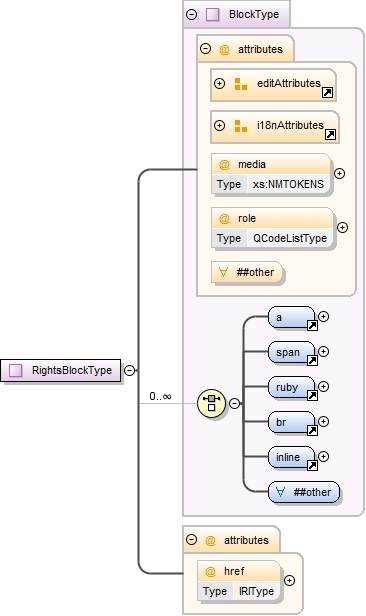The image size is (366, 616).
Task: Click the @ icon of upper attributes tab
Action: 224,50
